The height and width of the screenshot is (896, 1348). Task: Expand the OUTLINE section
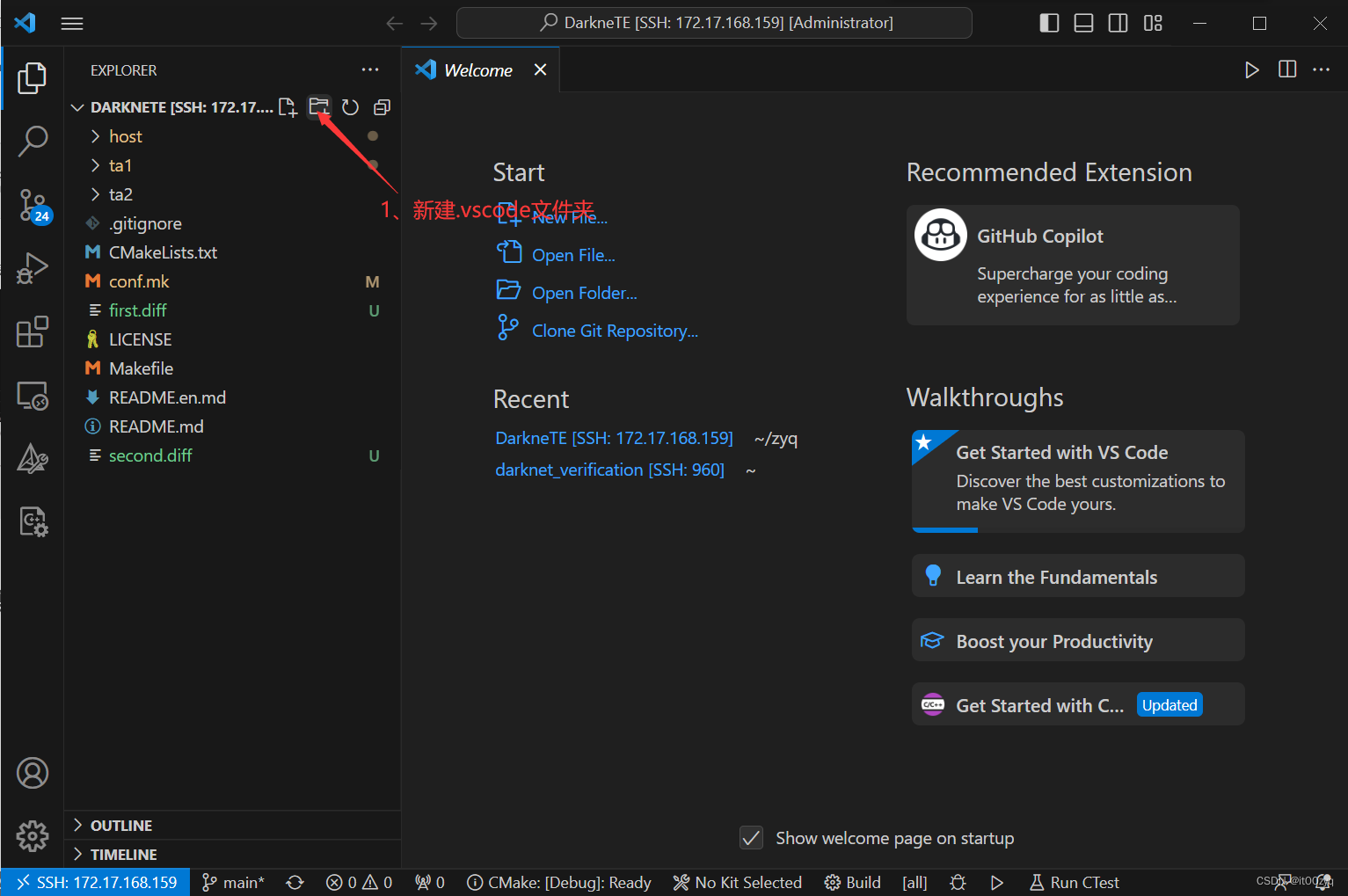(x=232, y=826)
